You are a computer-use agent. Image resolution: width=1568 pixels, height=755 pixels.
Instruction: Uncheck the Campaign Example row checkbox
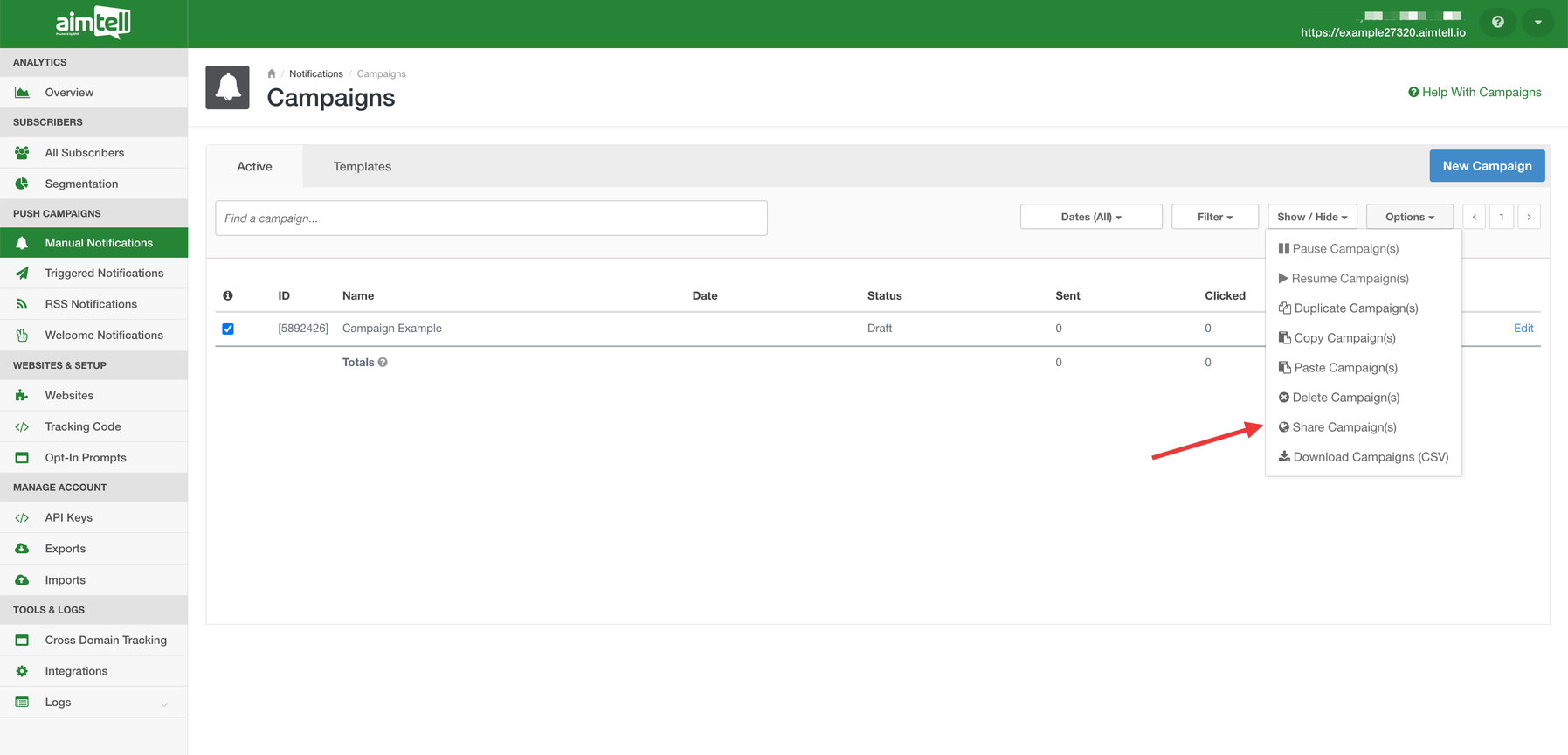pyautogui.click(x=228, y=329)
